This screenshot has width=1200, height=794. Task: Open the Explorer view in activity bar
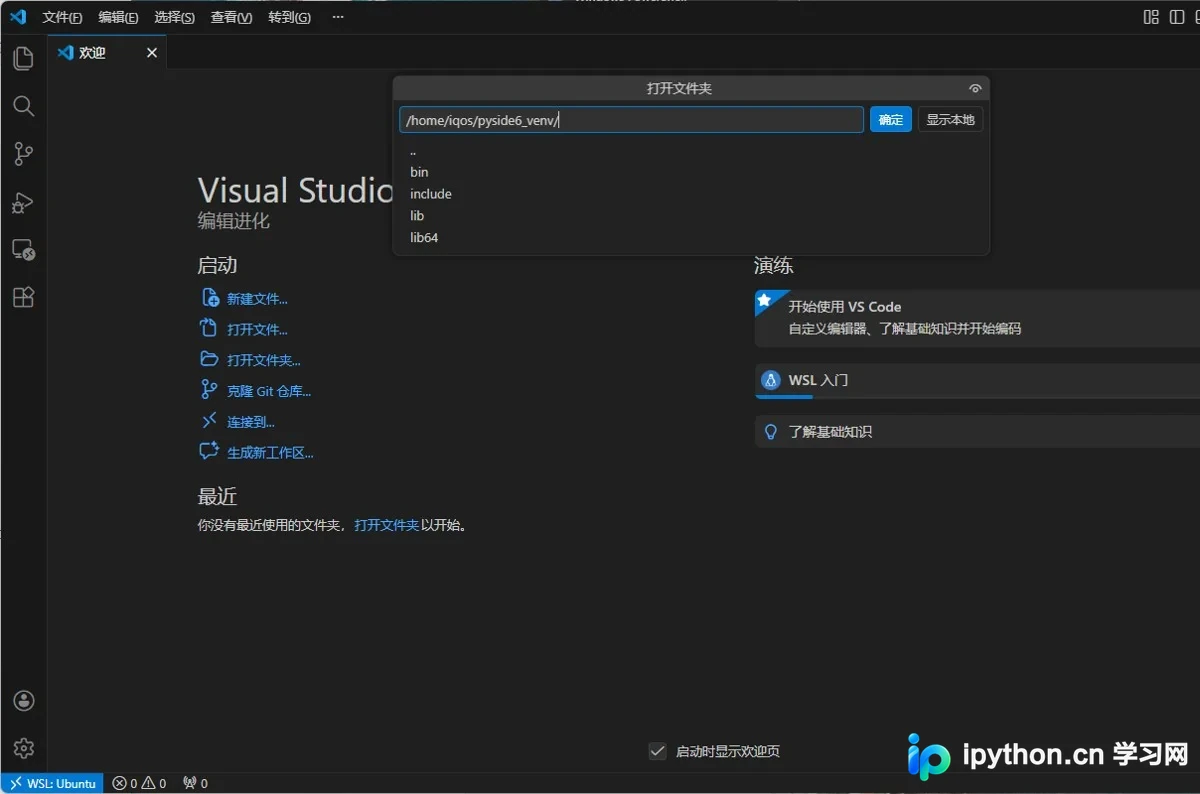point(23,59)
